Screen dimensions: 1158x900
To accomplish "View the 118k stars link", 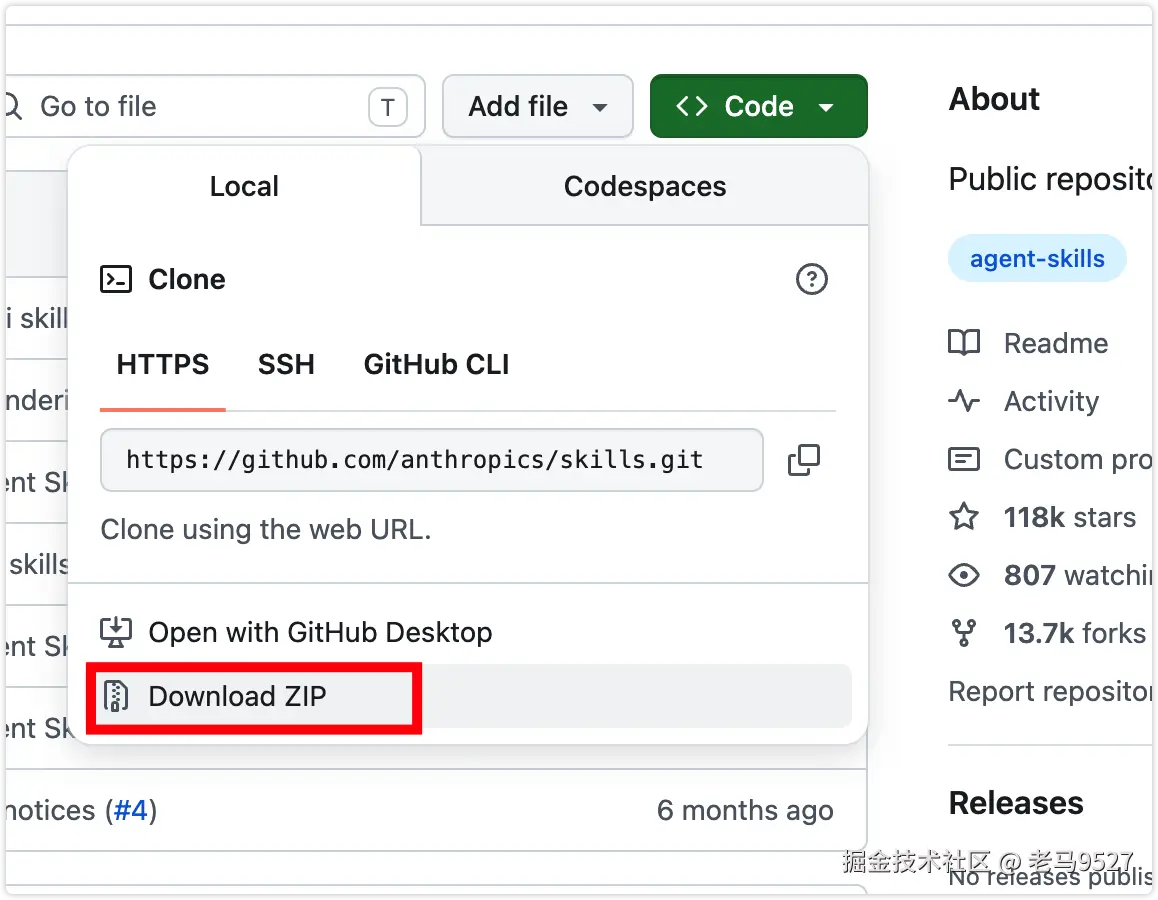I will (1069, 518).
